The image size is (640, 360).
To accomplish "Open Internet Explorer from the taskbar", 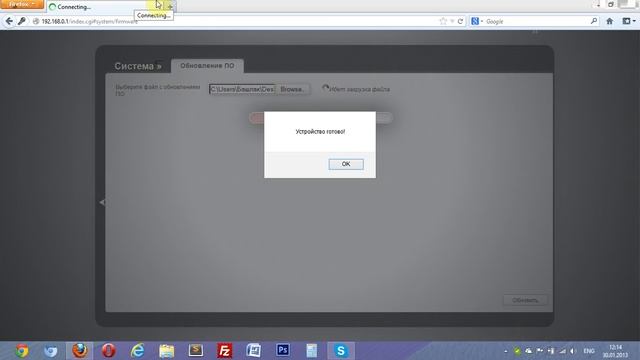I will pyautogui.click(x=138, y=351).
